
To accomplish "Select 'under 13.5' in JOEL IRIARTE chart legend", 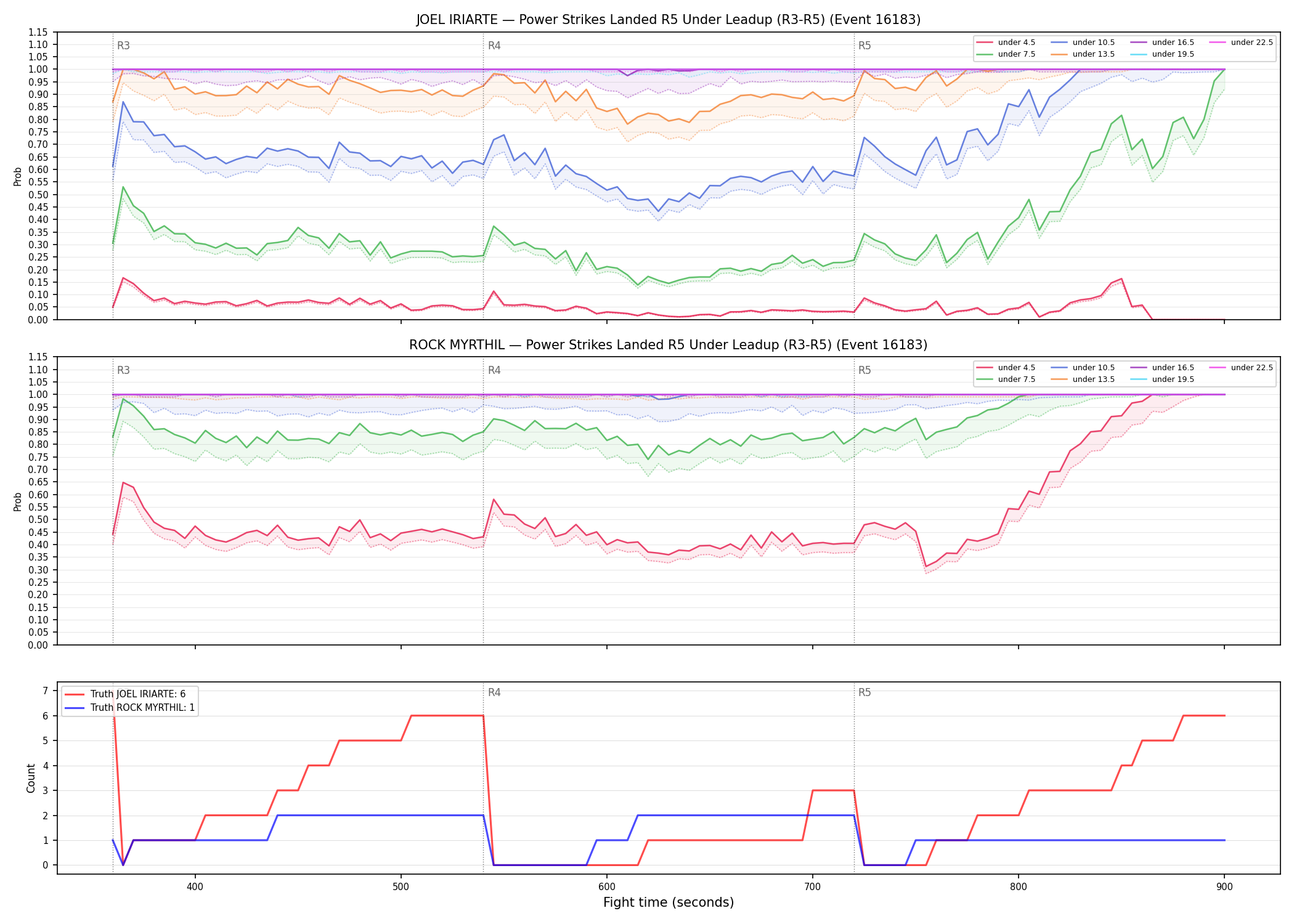I will pos(1083,54).
